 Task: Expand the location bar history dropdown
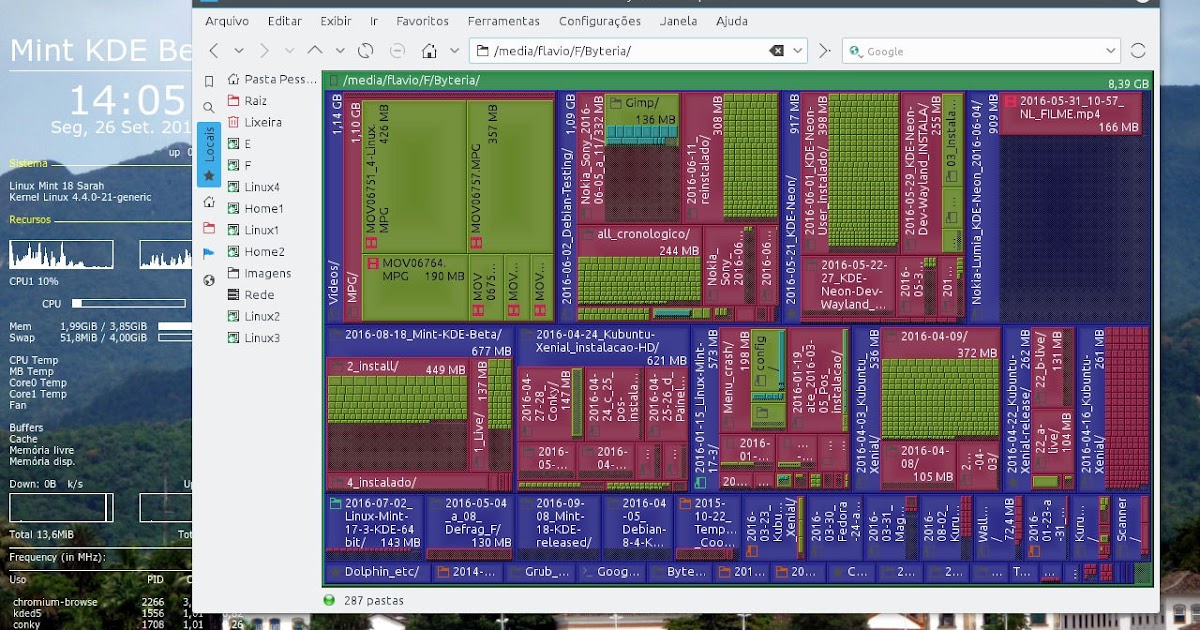coord(797,51)
